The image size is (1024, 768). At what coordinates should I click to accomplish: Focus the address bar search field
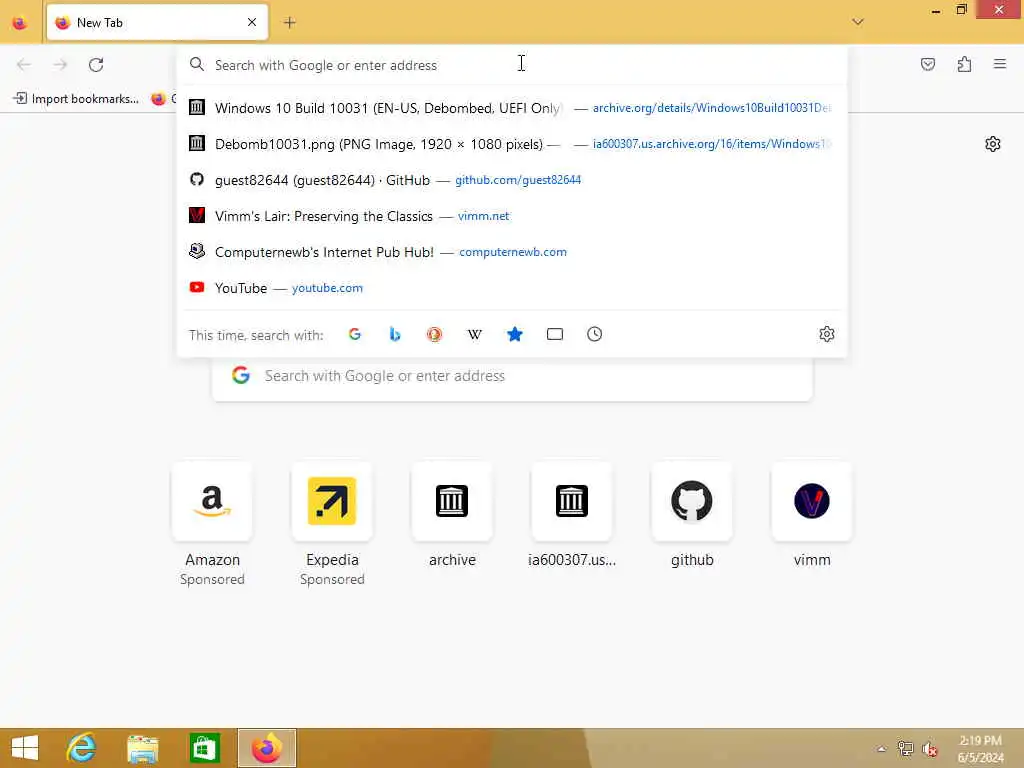click(x=512, y=65)
